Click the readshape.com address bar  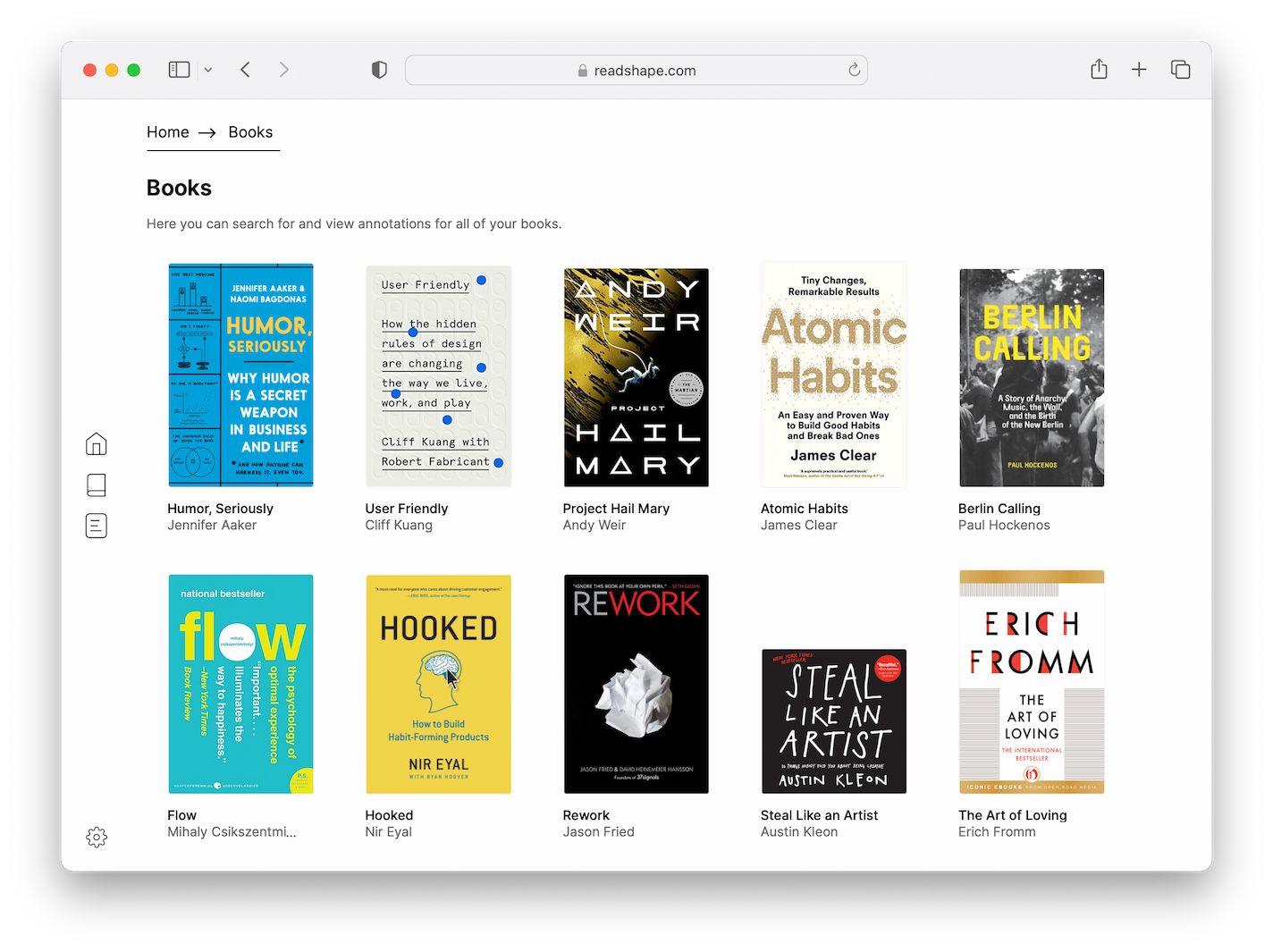pos(636,71)
